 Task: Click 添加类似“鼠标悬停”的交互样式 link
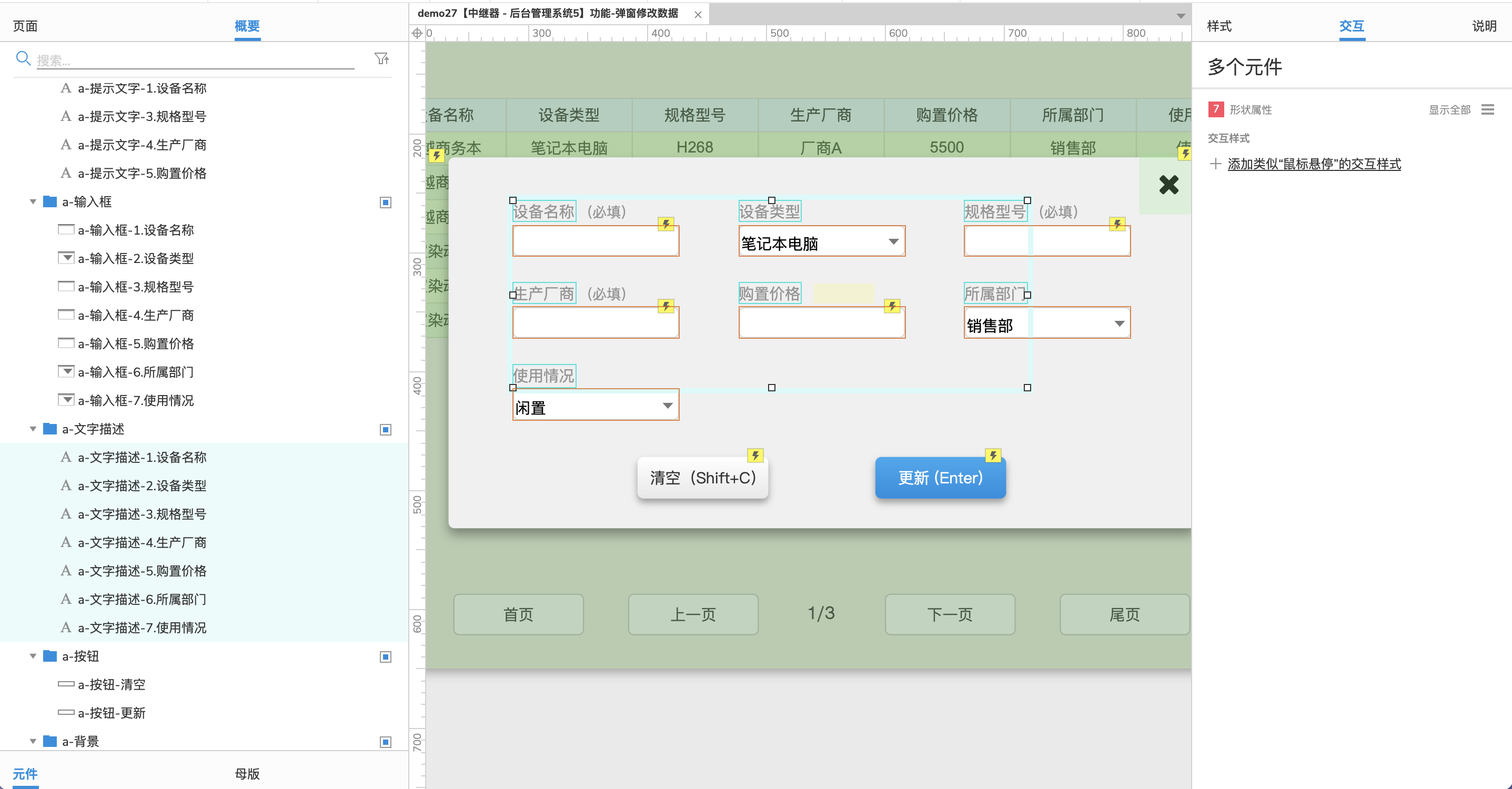click(1314, 164)
